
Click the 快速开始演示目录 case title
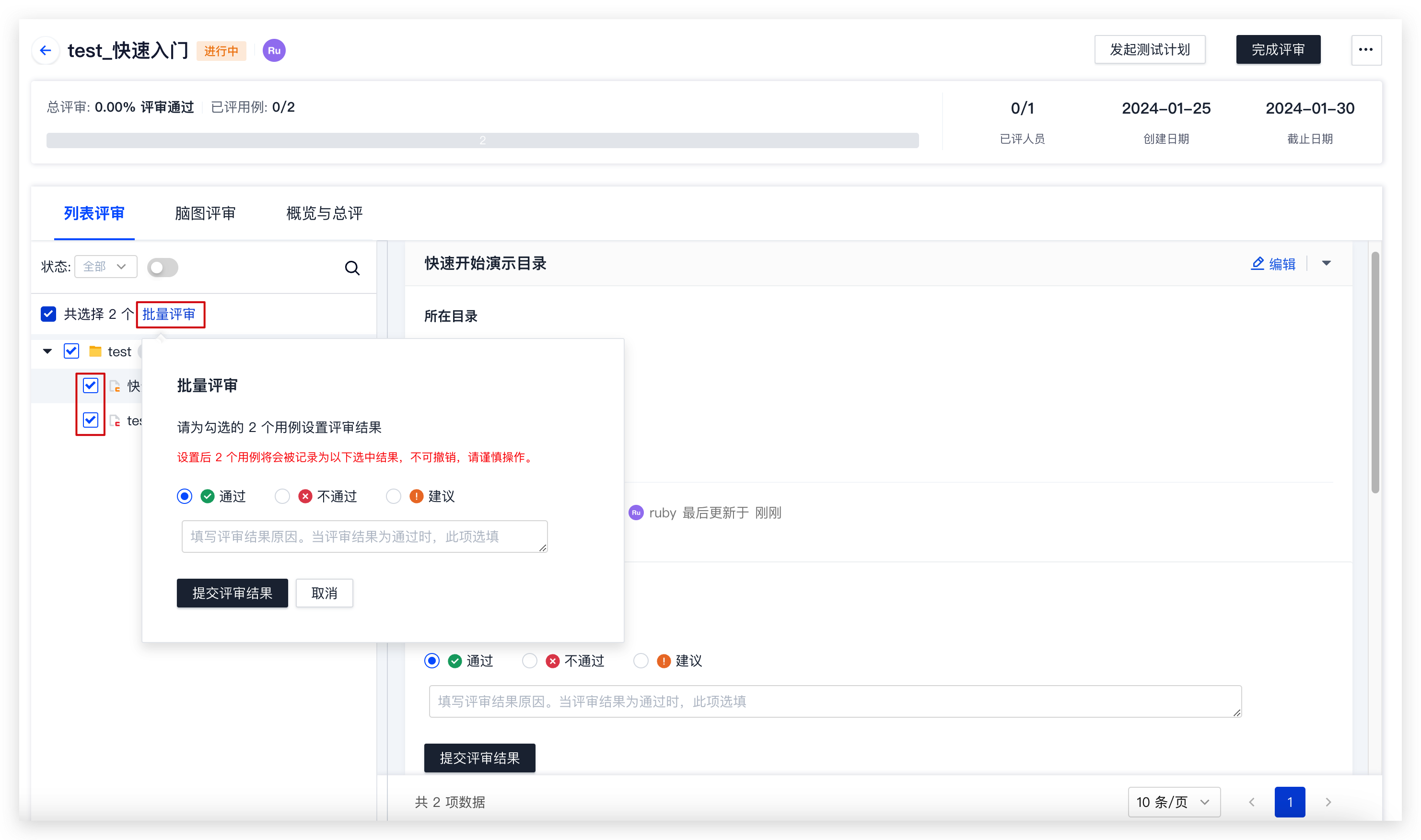pos(485,263)
